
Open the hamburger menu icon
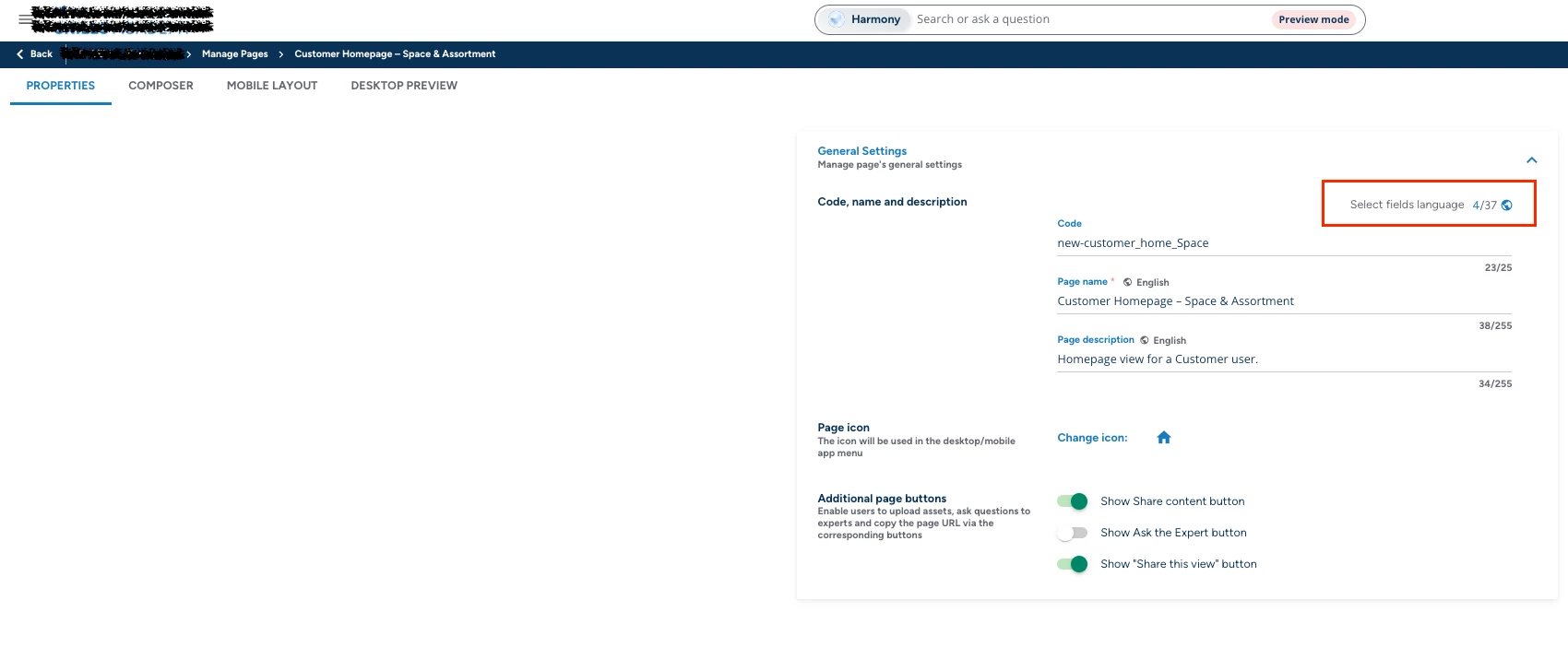point(24,19)
